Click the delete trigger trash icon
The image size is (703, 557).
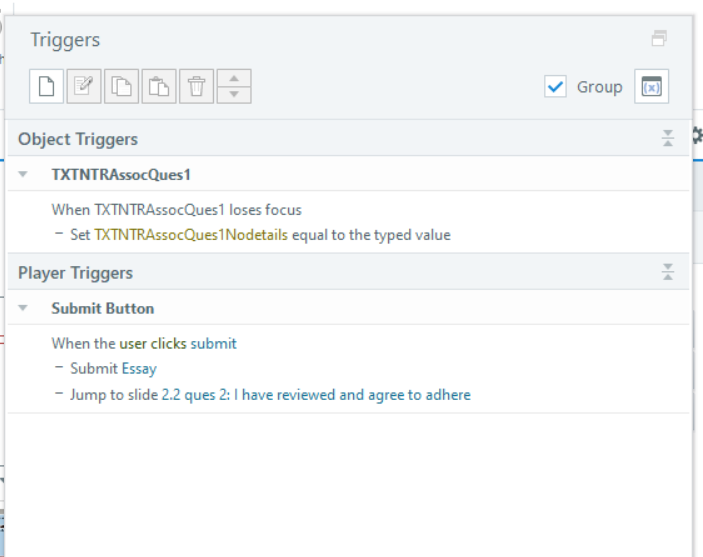pos(196,87)
